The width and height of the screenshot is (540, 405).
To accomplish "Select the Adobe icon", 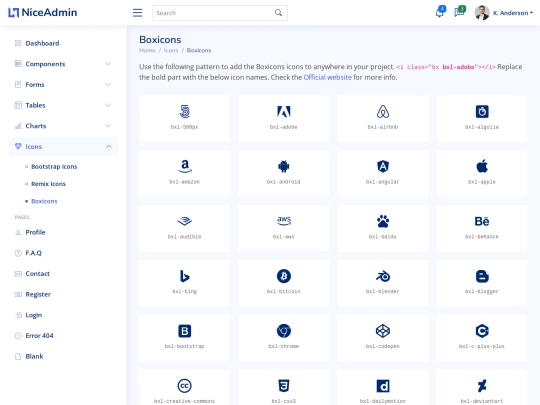I will click(x=284, y=112).
